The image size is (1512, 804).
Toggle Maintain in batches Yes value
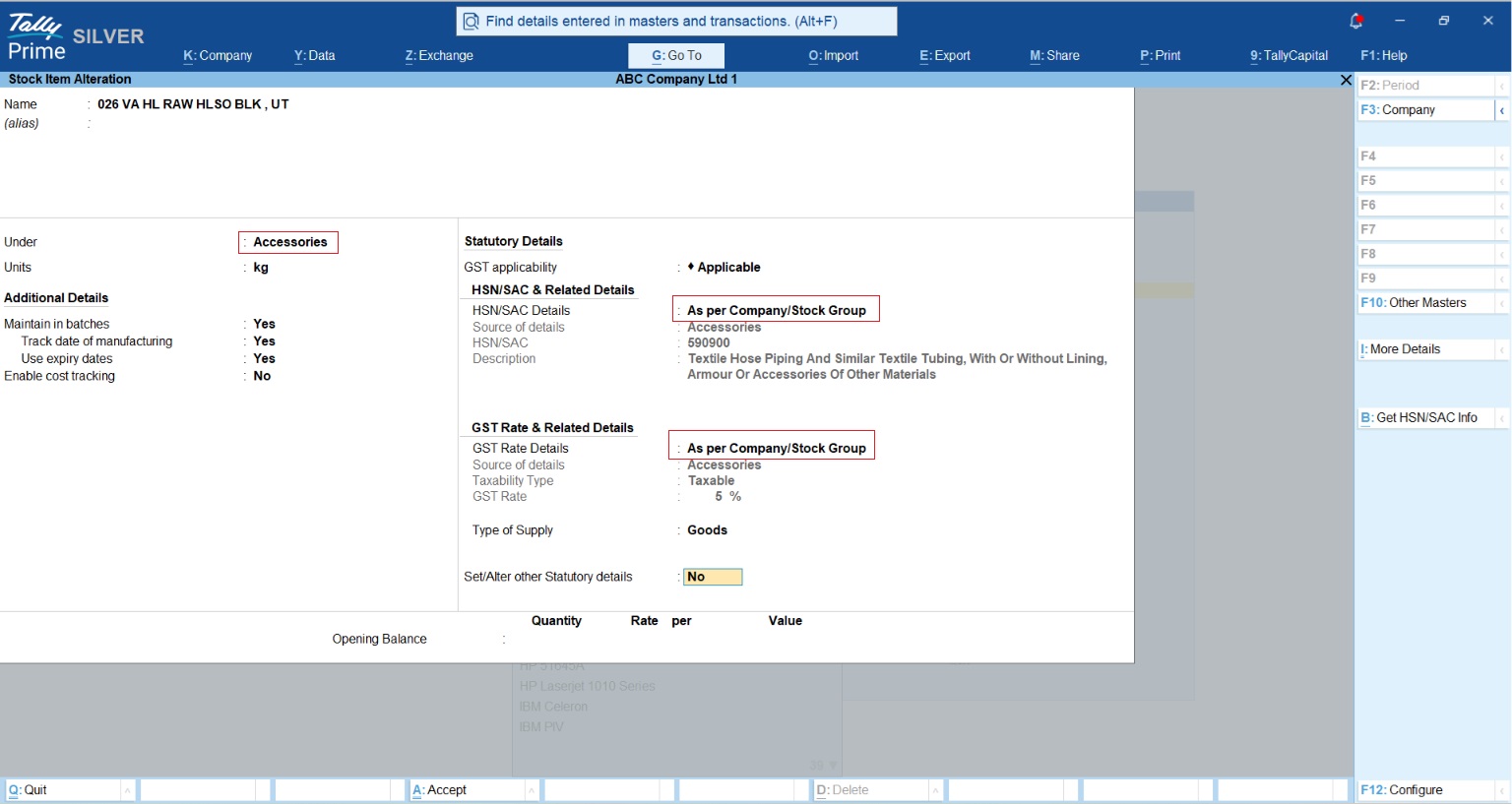click(264, 324)
